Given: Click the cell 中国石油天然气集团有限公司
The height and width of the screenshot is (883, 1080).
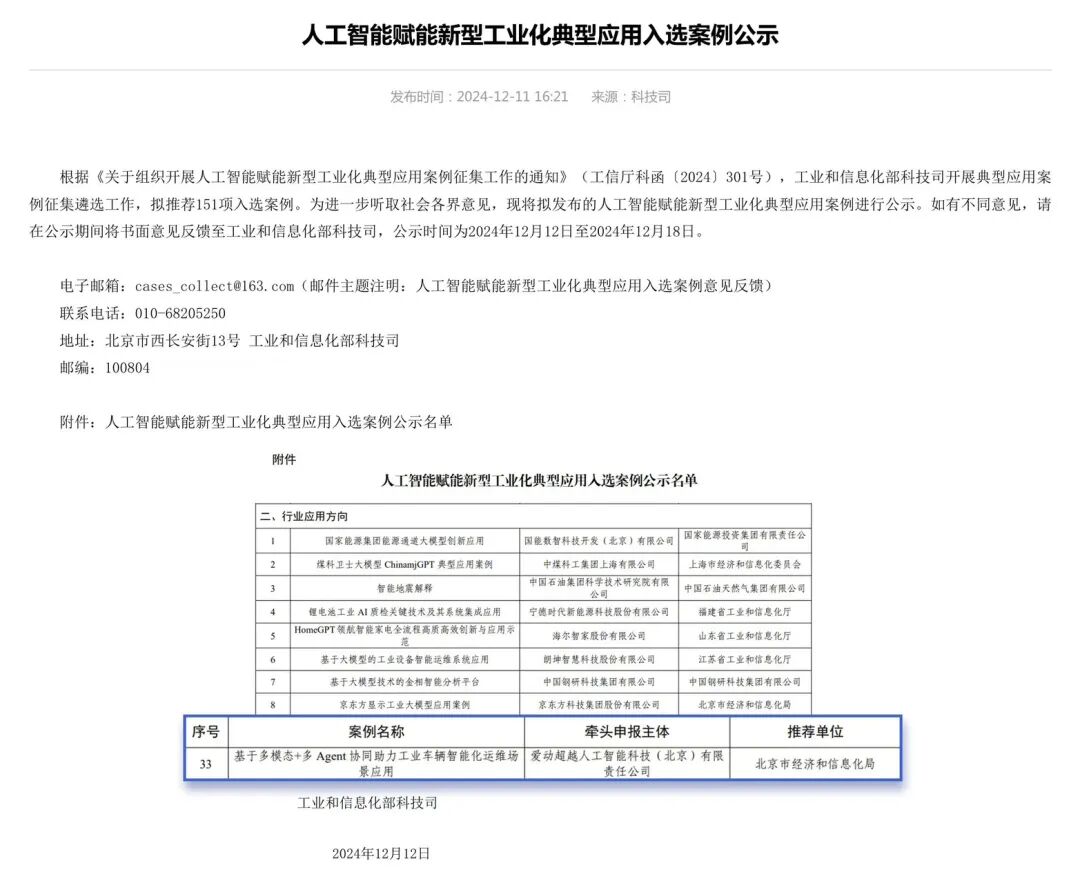Looking at the screenshot, I should point(745,588).
